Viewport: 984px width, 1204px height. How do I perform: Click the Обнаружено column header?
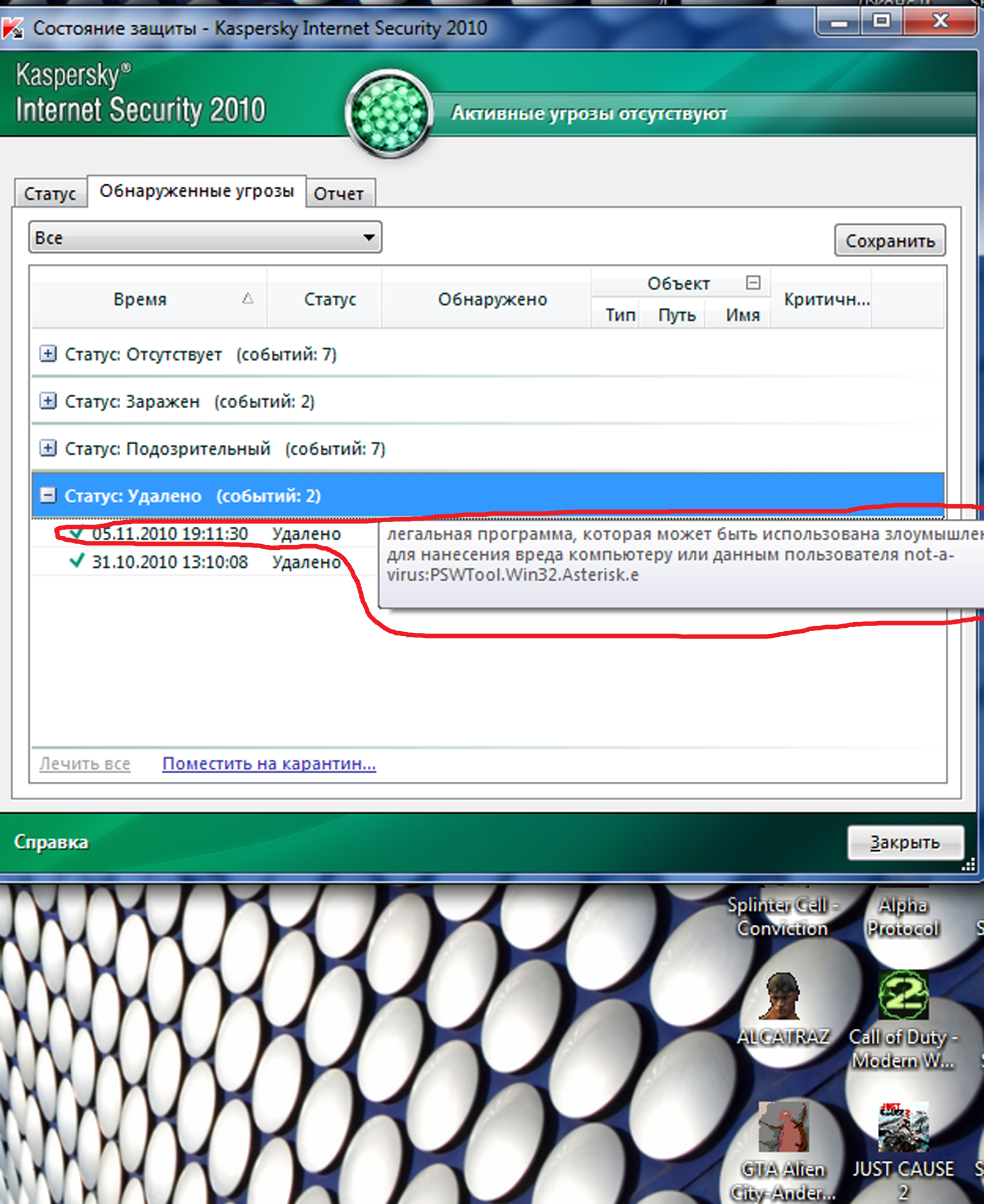(x=486, y=299)
